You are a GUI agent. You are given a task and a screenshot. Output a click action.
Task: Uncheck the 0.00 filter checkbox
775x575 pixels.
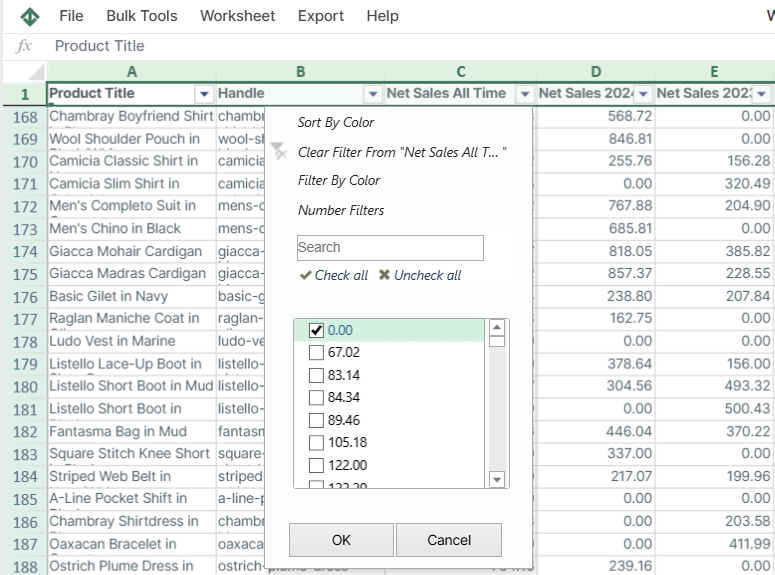tap(316, 330)
